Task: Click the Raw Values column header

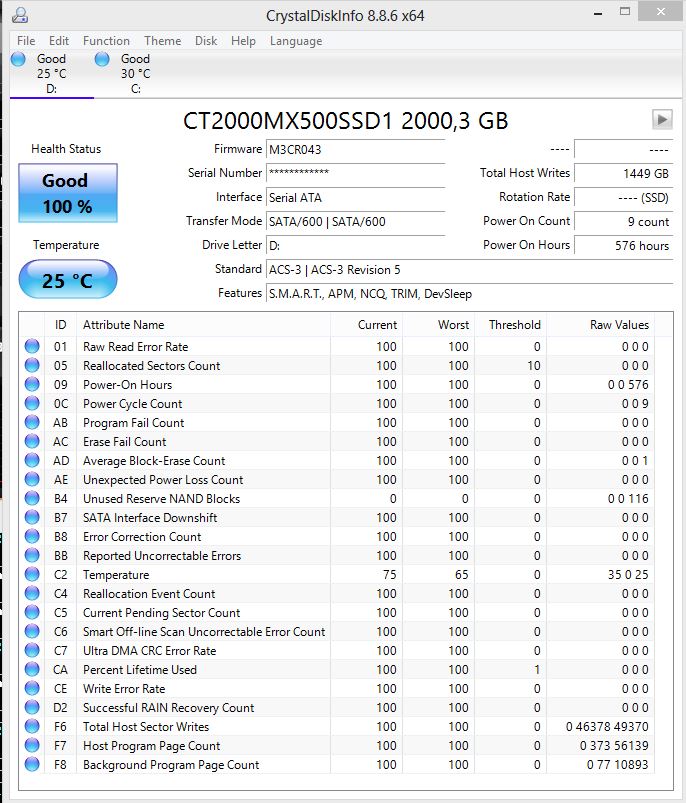Action: coord(601,325)
